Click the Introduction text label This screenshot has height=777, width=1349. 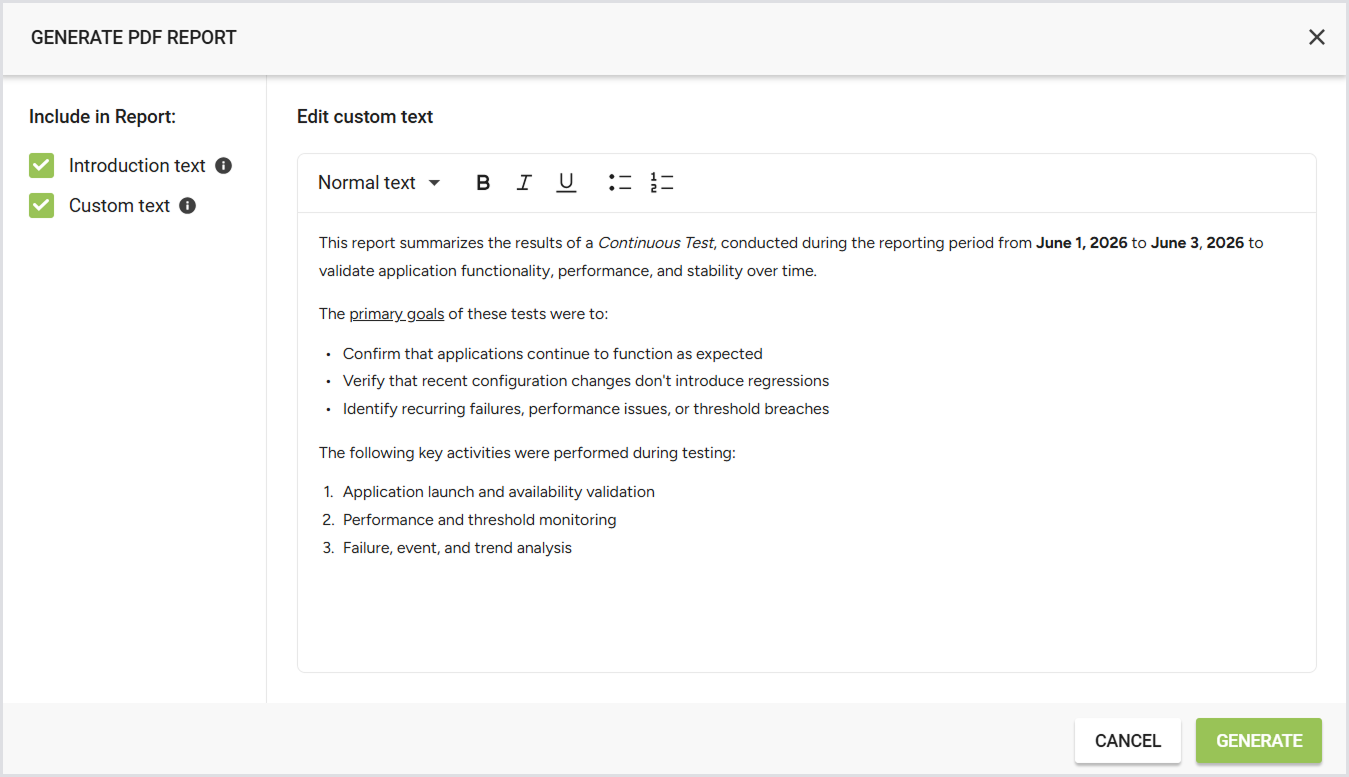137,166
